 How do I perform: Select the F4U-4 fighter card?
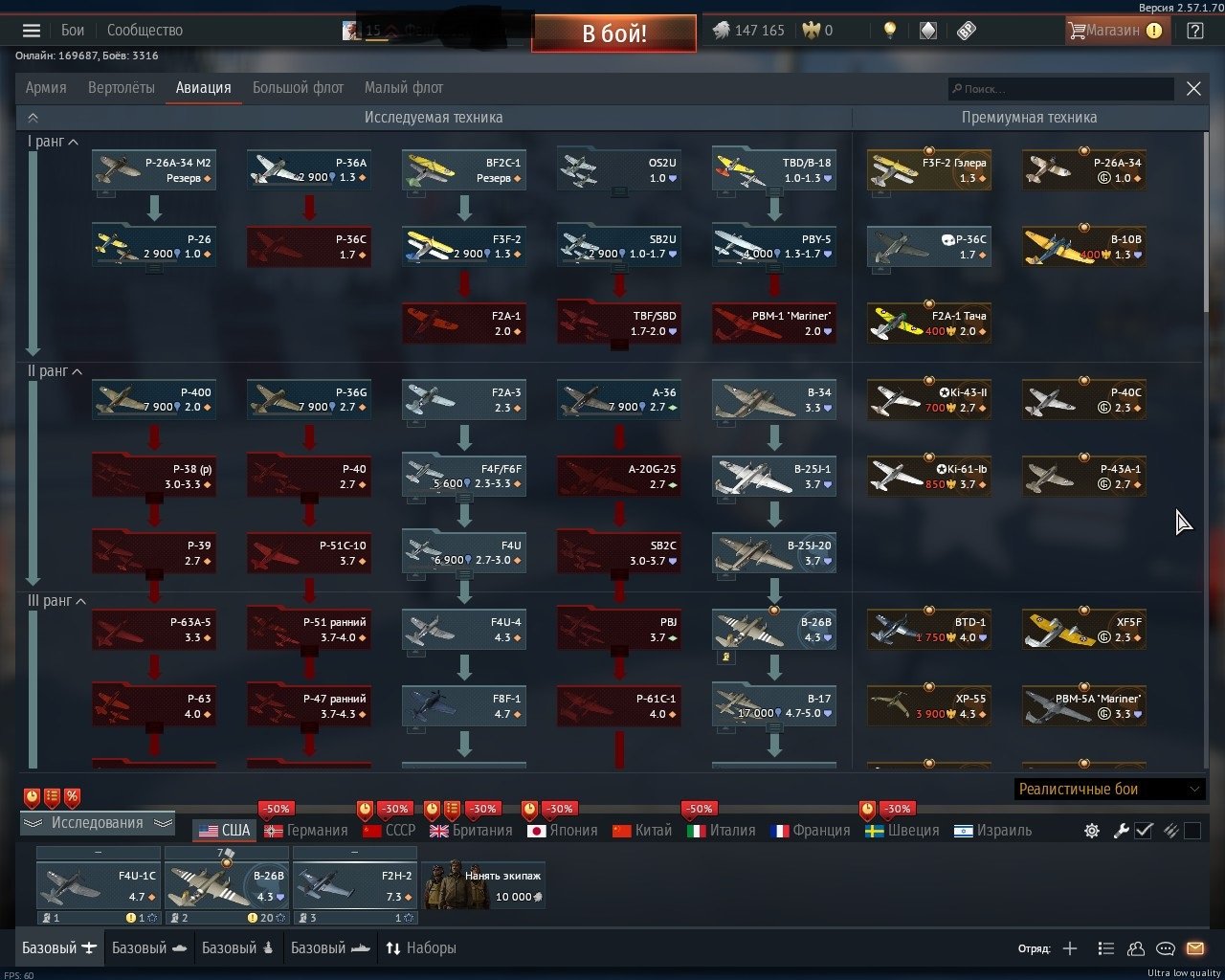point(463,629)
